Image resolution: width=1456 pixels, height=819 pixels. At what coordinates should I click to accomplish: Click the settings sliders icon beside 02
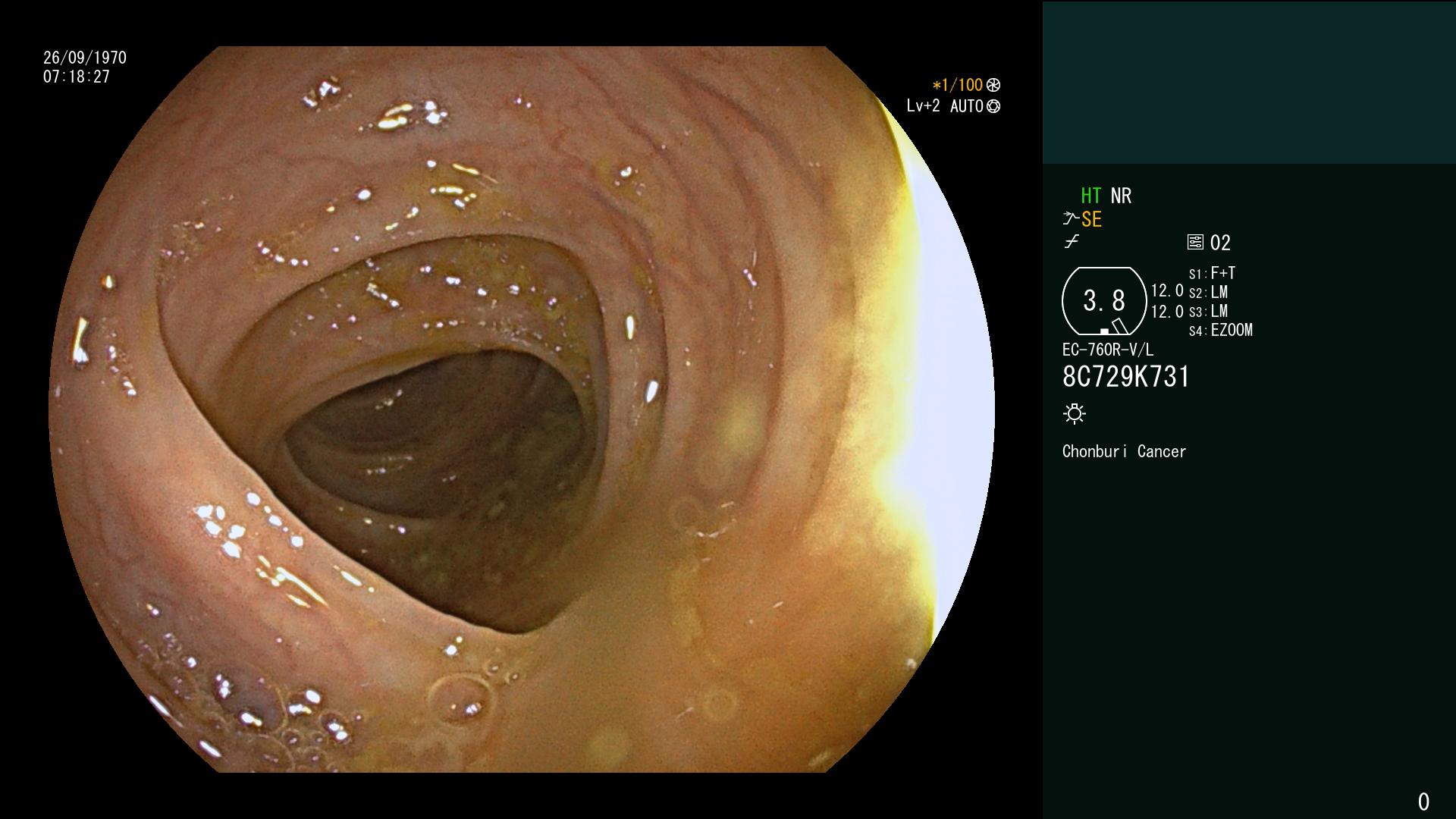[1195, 243]
